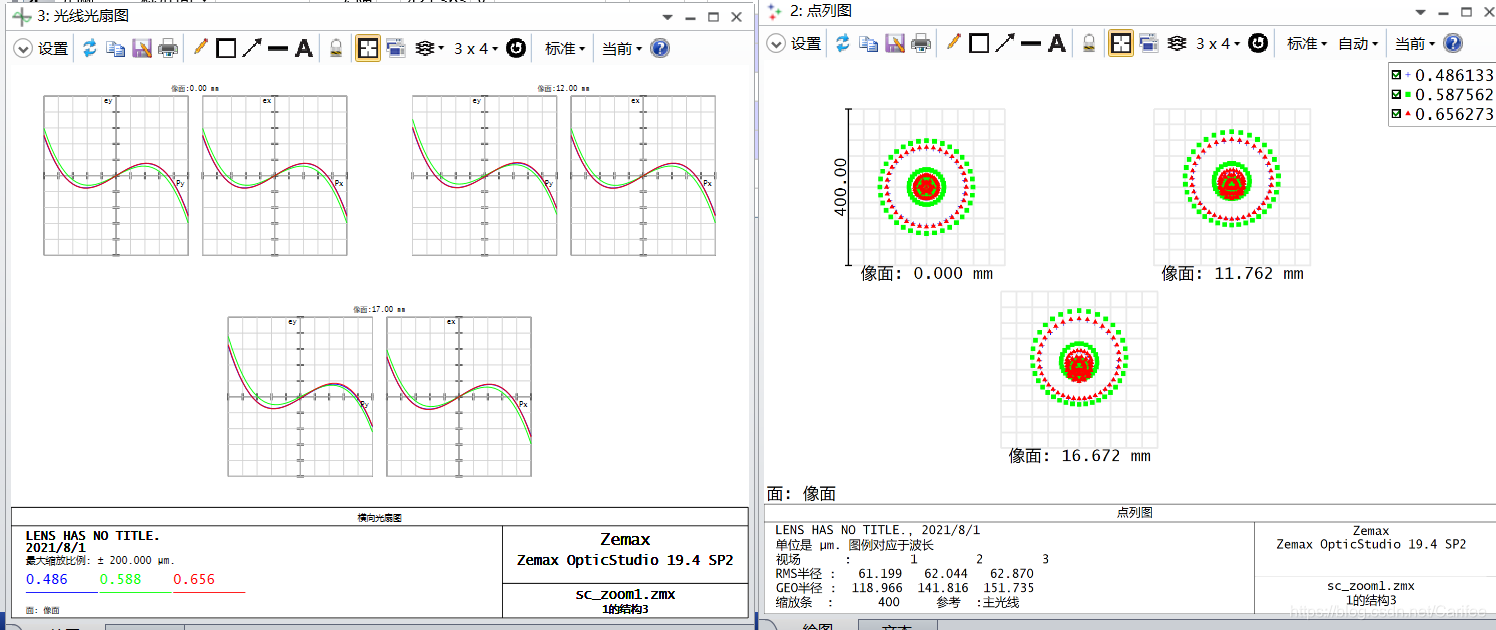The width and height of the screenshot is (1496, 630).
Task: Select pencil annotation tool in ray fan window
Action: (x=200, y=48)
